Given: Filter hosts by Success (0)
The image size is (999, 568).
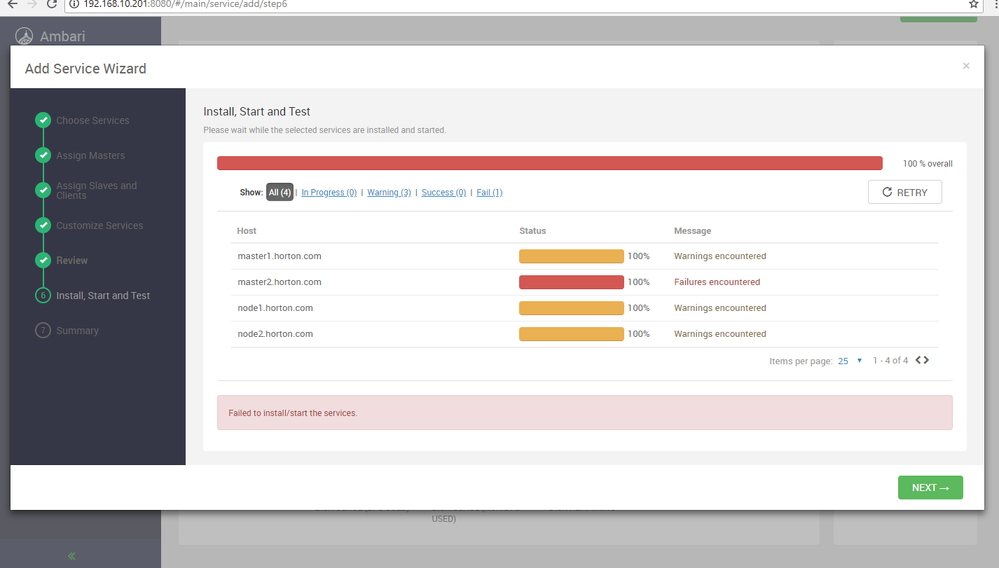Looking at the screenshot, I should (x=443, y=192).
